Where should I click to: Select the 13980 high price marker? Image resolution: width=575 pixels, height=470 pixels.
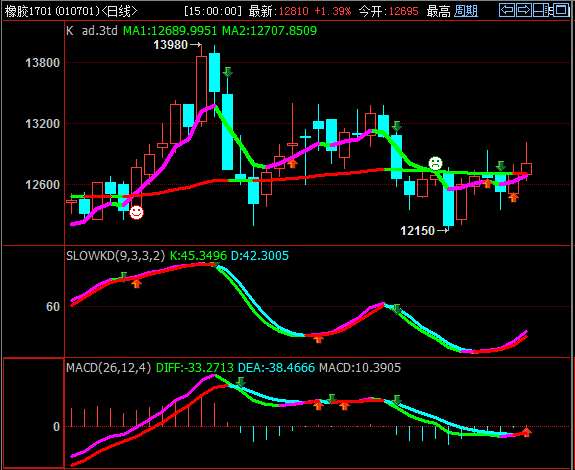click(x=177, y=45)
